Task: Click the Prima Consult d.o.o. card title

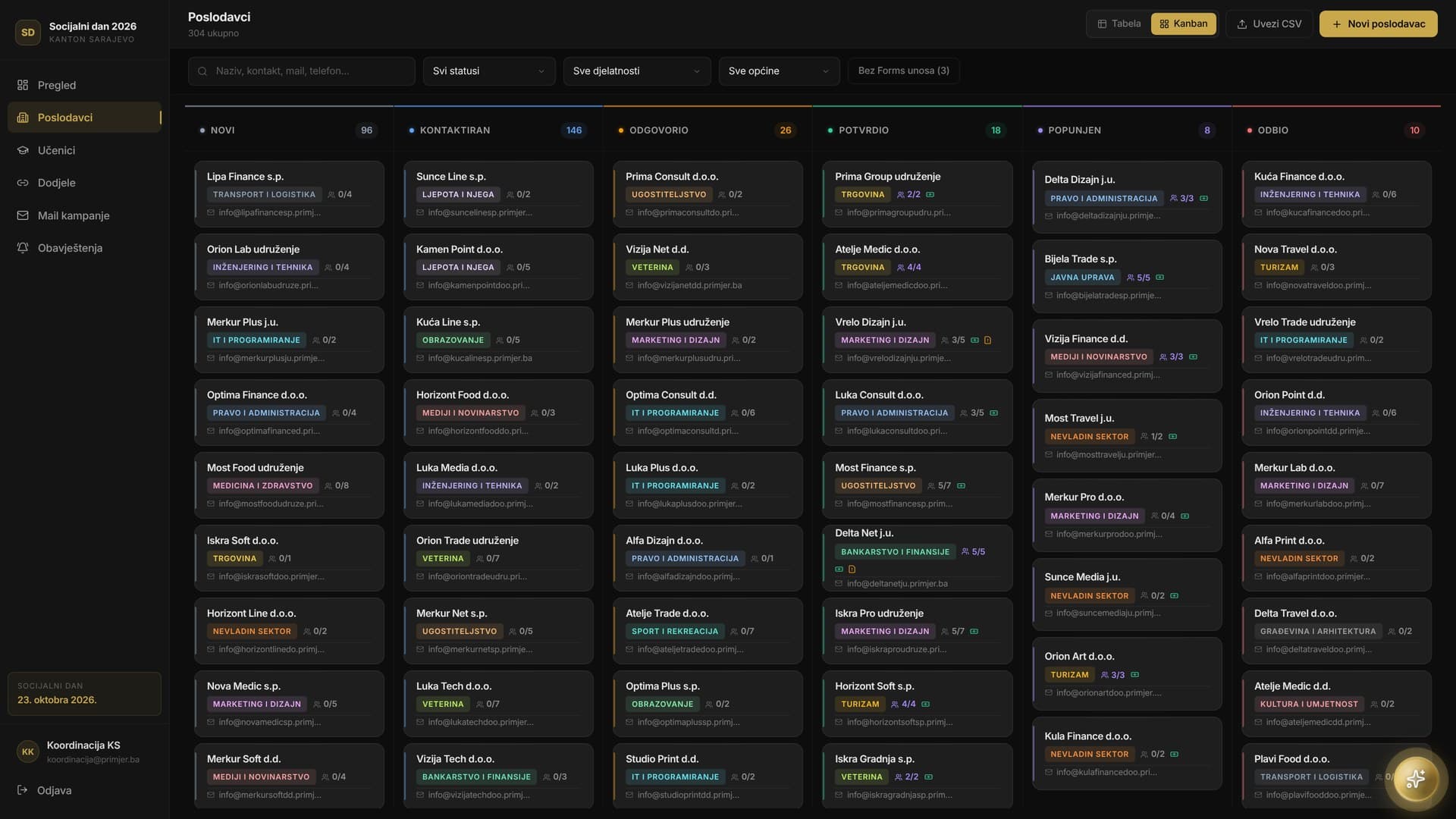Action: pyautogui.click(x=671, y=177)
